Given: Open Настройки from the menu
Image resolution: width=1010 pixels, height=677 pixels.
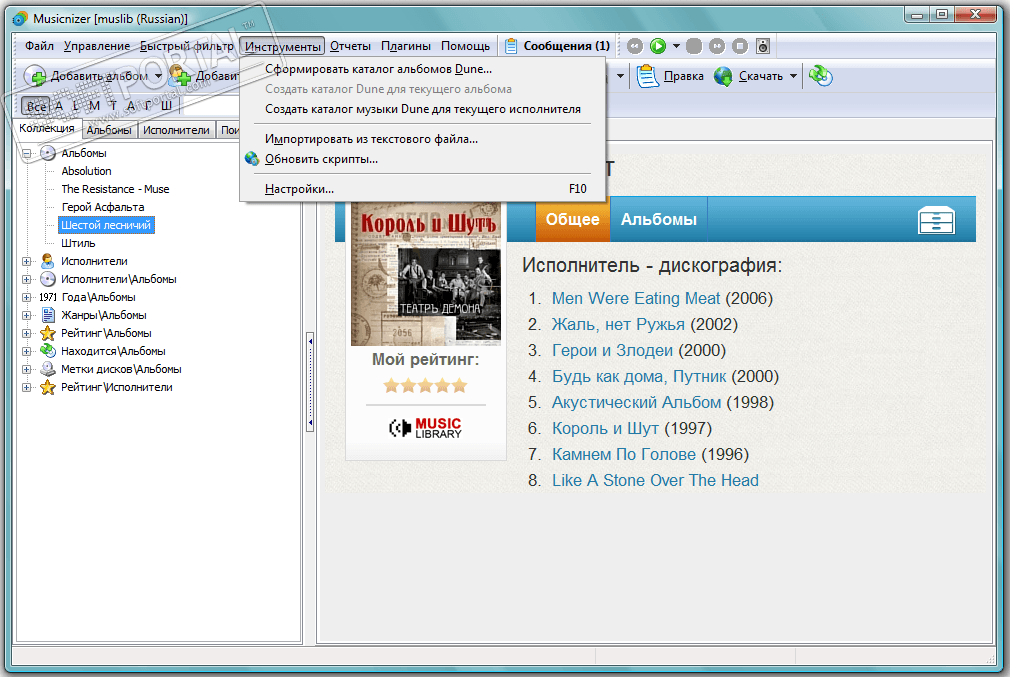Looking at the screenshot, I should [x=422, y=189].
